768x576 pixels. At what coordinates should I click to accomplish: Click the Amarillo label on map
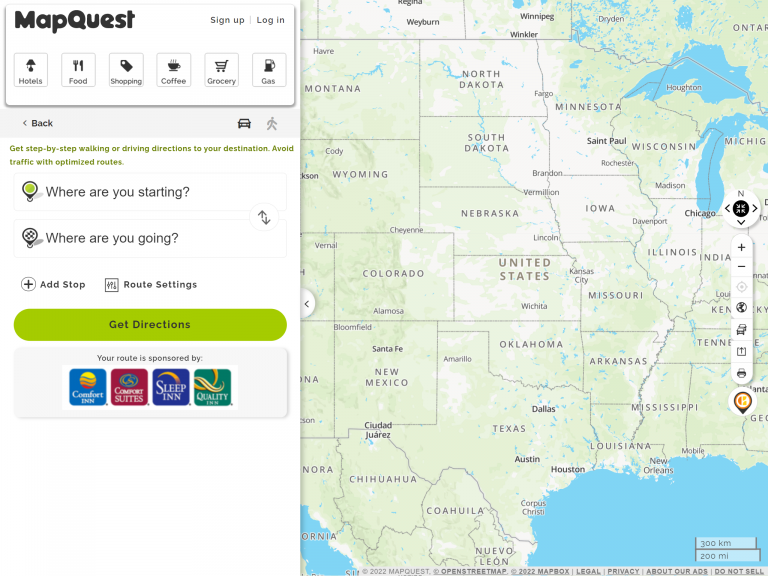pyautogui.click(x=457, y=359)
